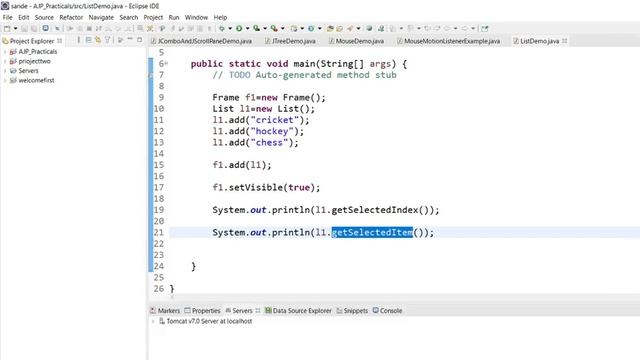
Task: Click the Web Browser globe icon
Action: coord(369,29)
